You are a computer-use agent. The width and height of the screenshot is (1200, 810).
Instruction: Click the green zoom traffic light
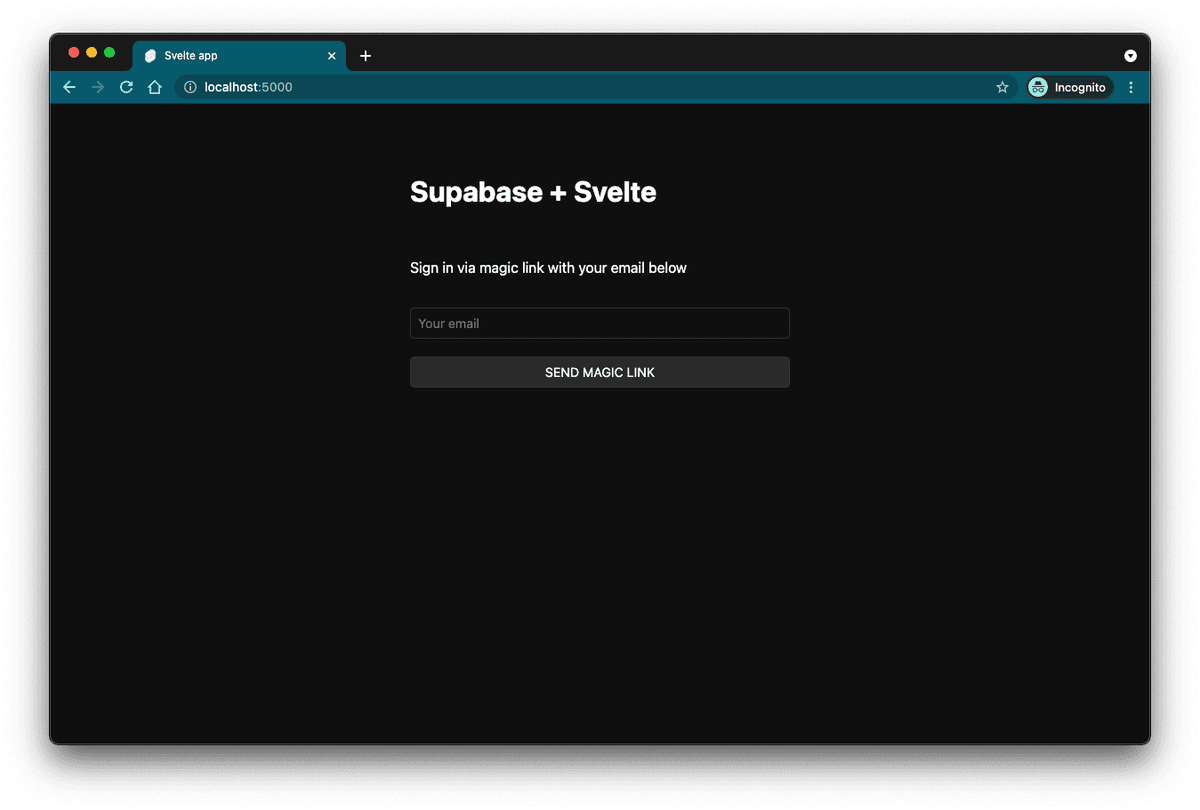[108, 51]
